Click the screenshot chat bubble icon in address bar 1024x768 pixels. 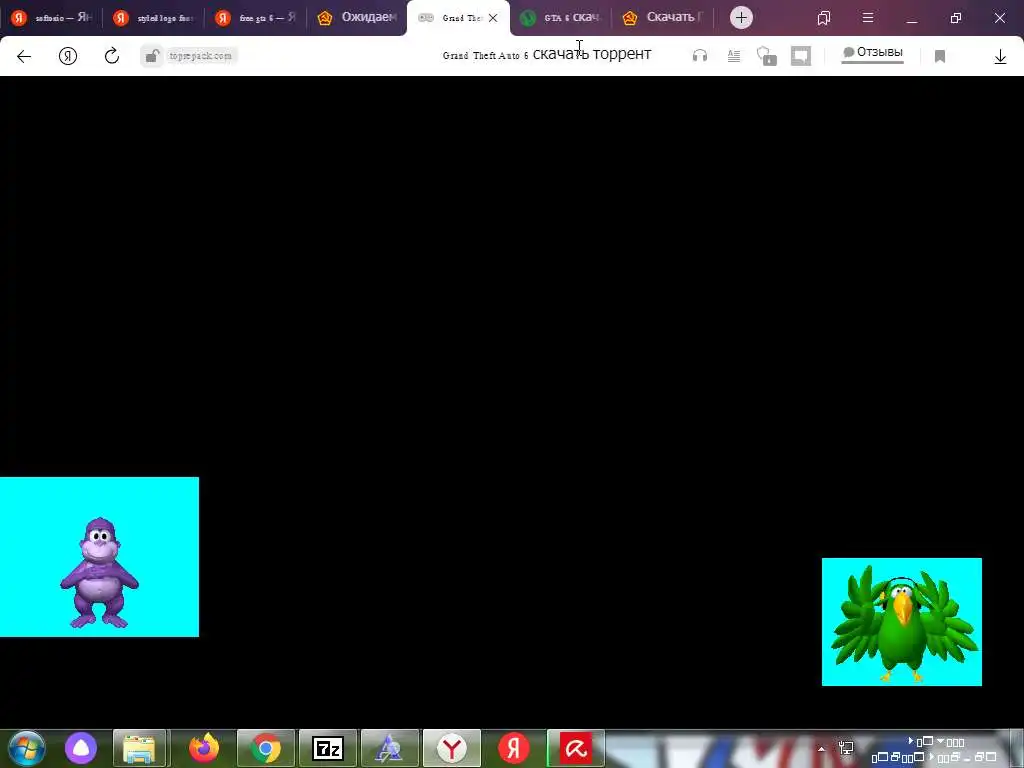801,56
